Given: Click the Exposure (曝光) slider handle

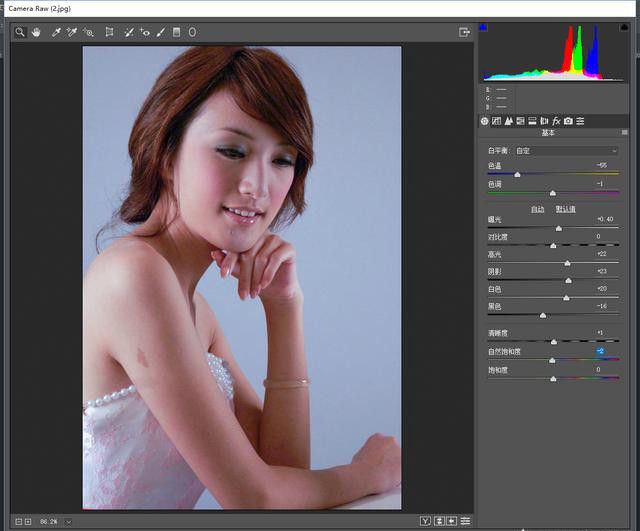Looking at the screenshot, I should 559,229.
